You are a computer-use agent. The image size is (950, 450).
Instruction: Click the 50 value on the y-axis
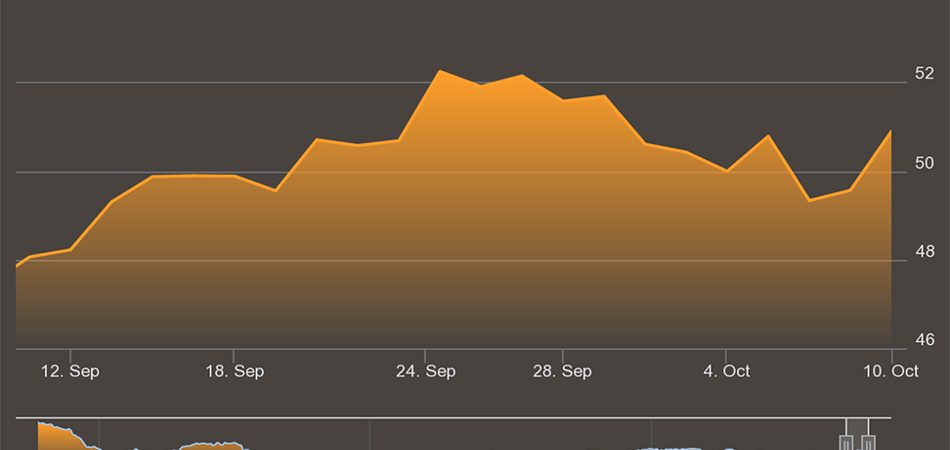point(924,163)
